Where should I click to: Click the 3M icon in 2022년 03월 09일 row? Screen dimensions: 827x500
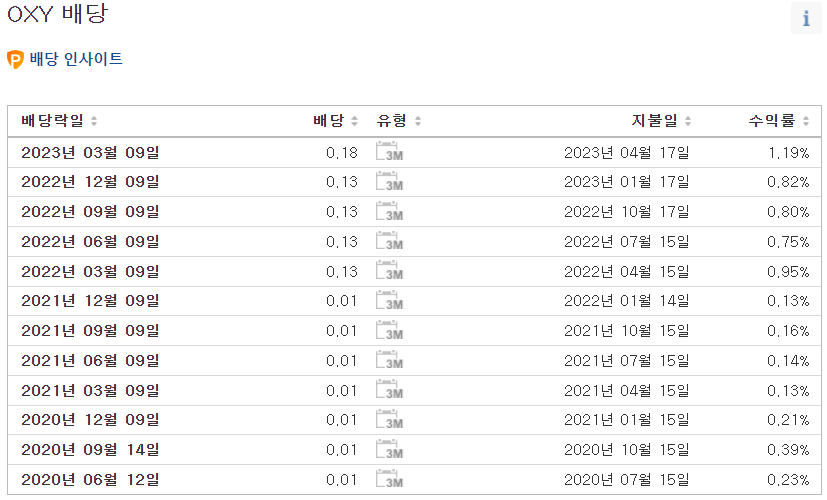389,271
